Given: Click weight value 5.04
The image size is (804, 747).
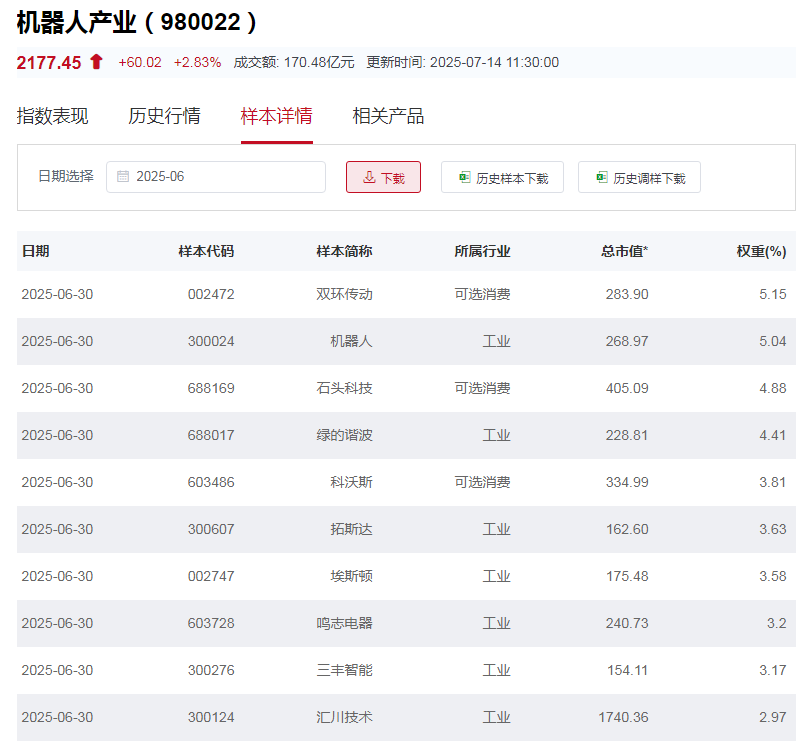Looking at the screenshot, I should 773,341.
